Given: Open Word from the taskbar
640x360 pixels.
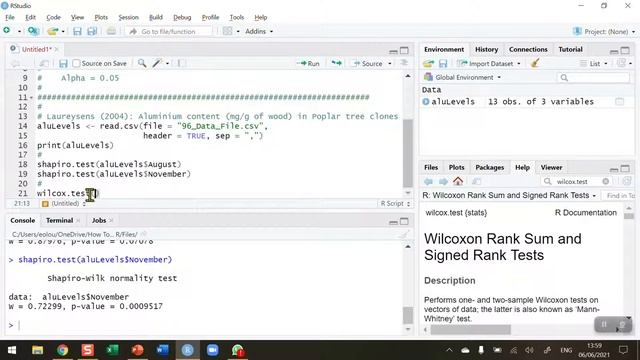Looking at the screenshot, I should point(162,350).
